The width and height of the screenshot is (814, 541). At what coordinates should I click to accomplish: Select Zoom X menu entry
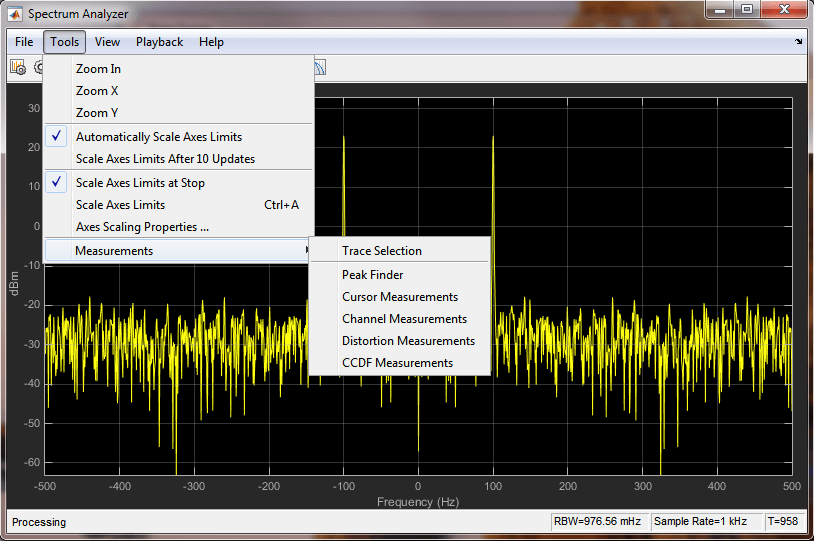point(179,91)
